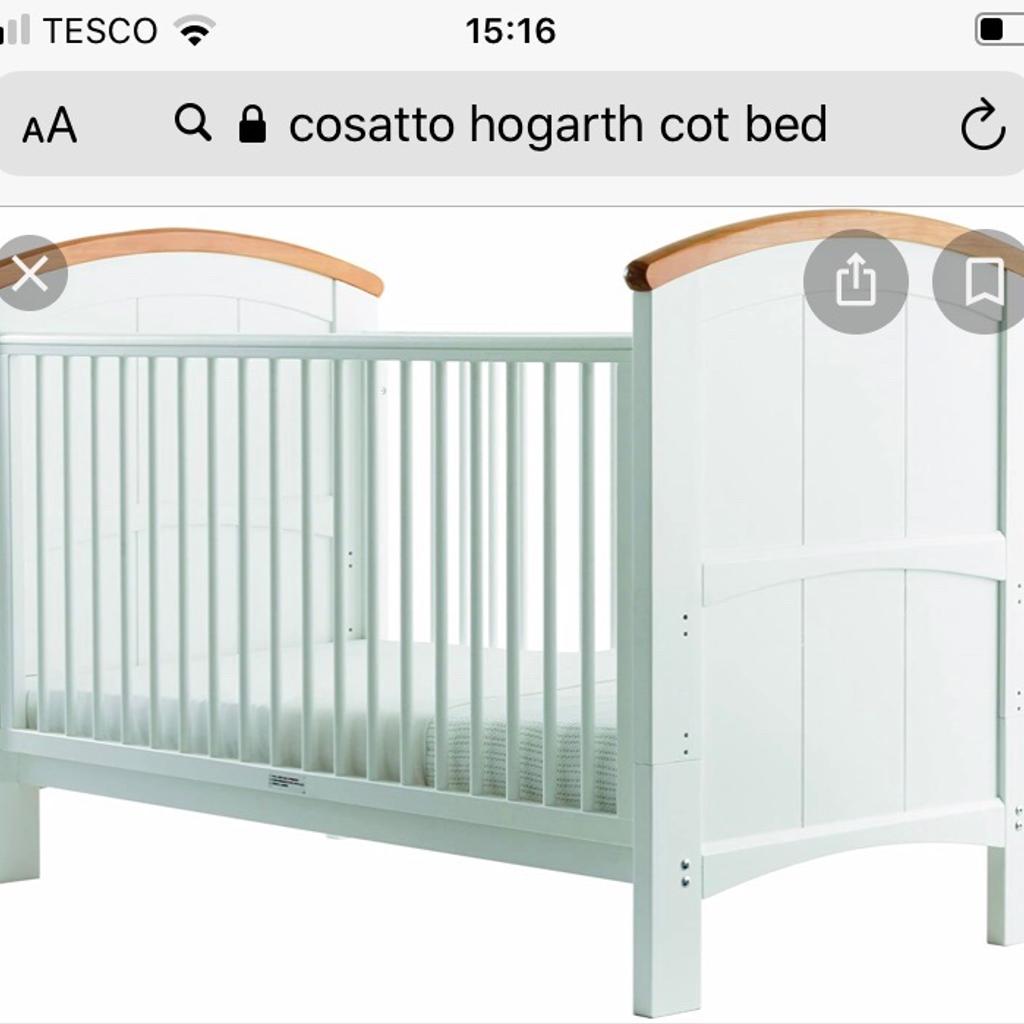Open the AA text size menu
The width and height of the screenshot is (1024, 1024).
(50, 125)
